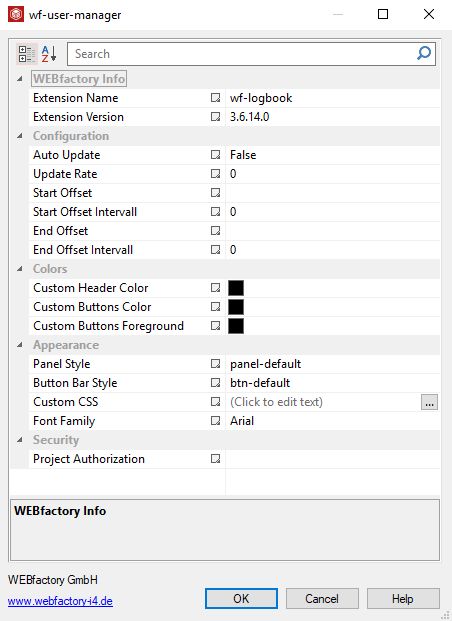Click the Panel Style property marker
The image size is (452, 621).
215,364
